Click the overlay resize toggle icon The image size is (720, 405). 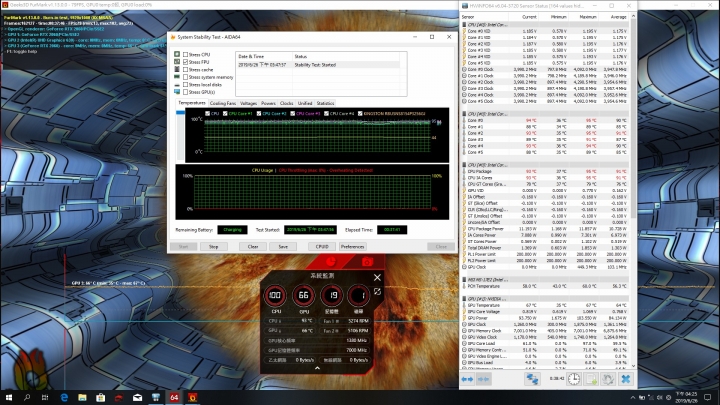(x=377, y=292)
